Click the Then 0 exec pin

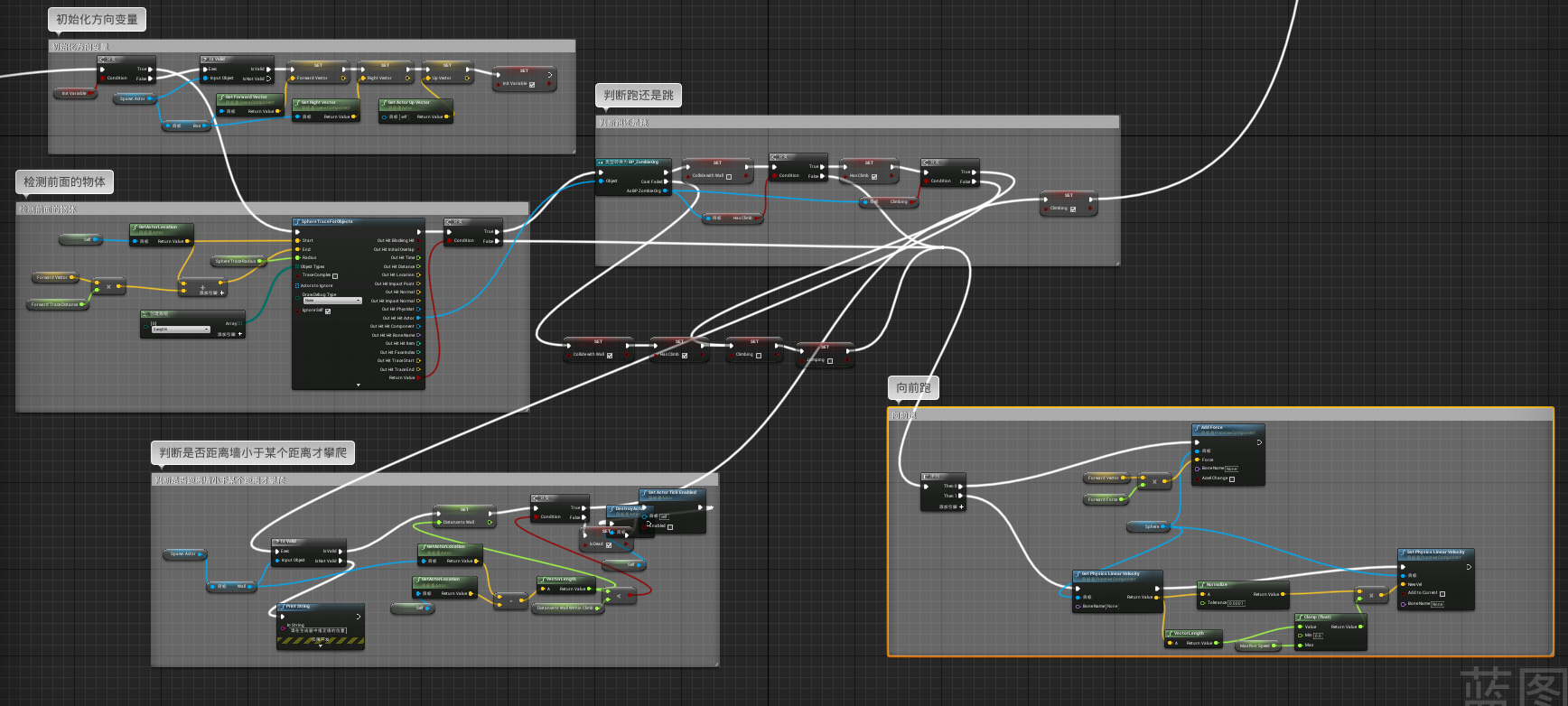click(960, 486)
